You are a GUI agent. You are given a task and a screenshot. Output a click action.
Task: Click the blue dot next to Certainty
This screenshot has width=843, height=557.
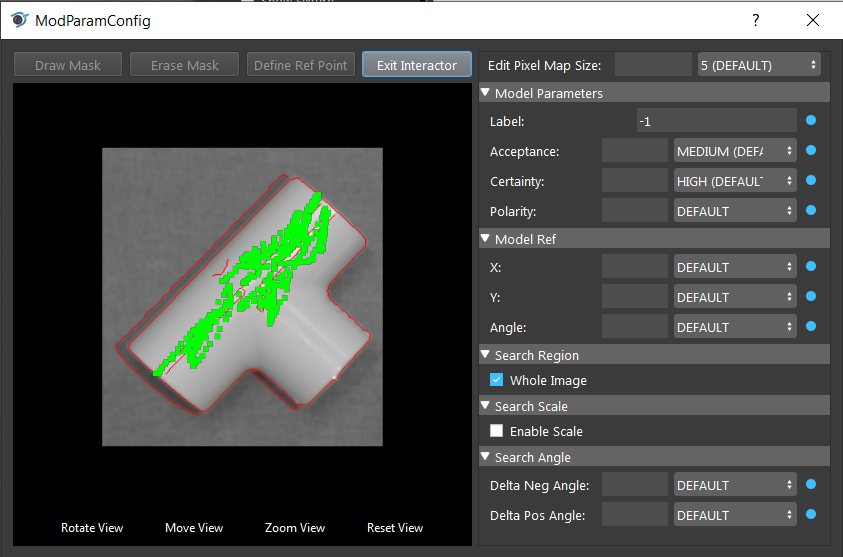coord(811,180)
